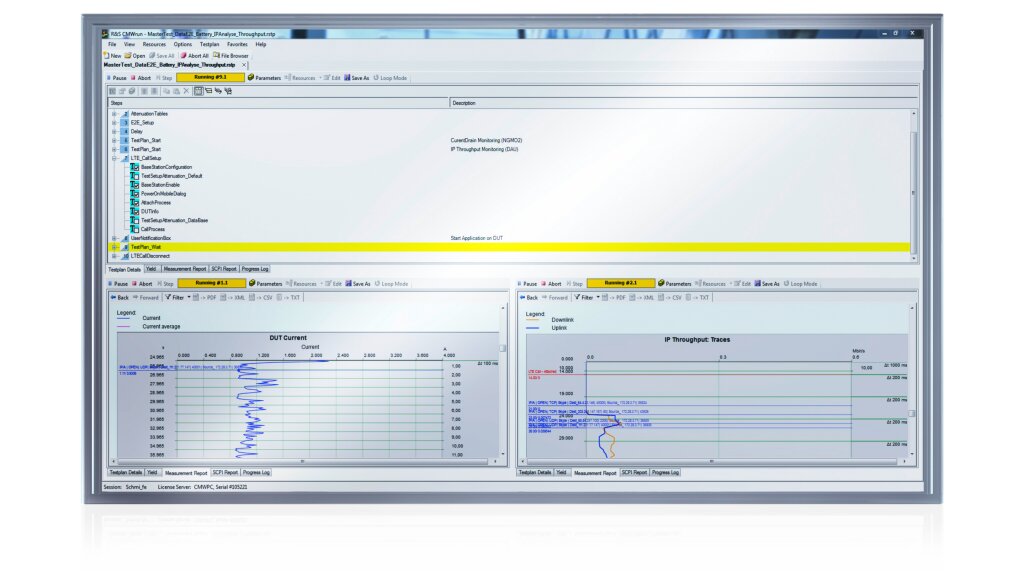
Task: Expand the Delay tree node
Action: [x=114, y=131]
